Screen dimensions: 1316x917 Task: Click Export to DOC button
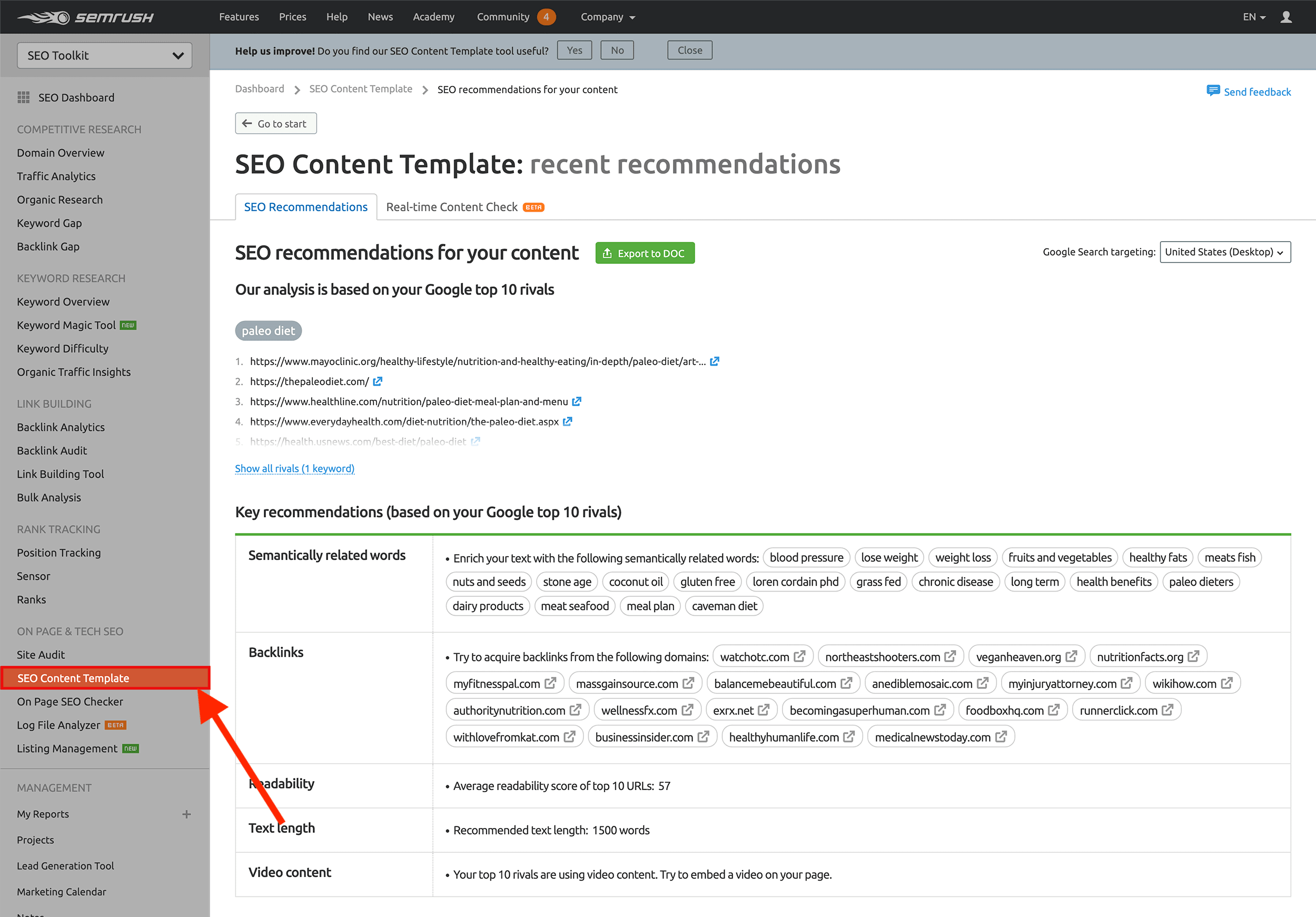[x=644, y=253]
